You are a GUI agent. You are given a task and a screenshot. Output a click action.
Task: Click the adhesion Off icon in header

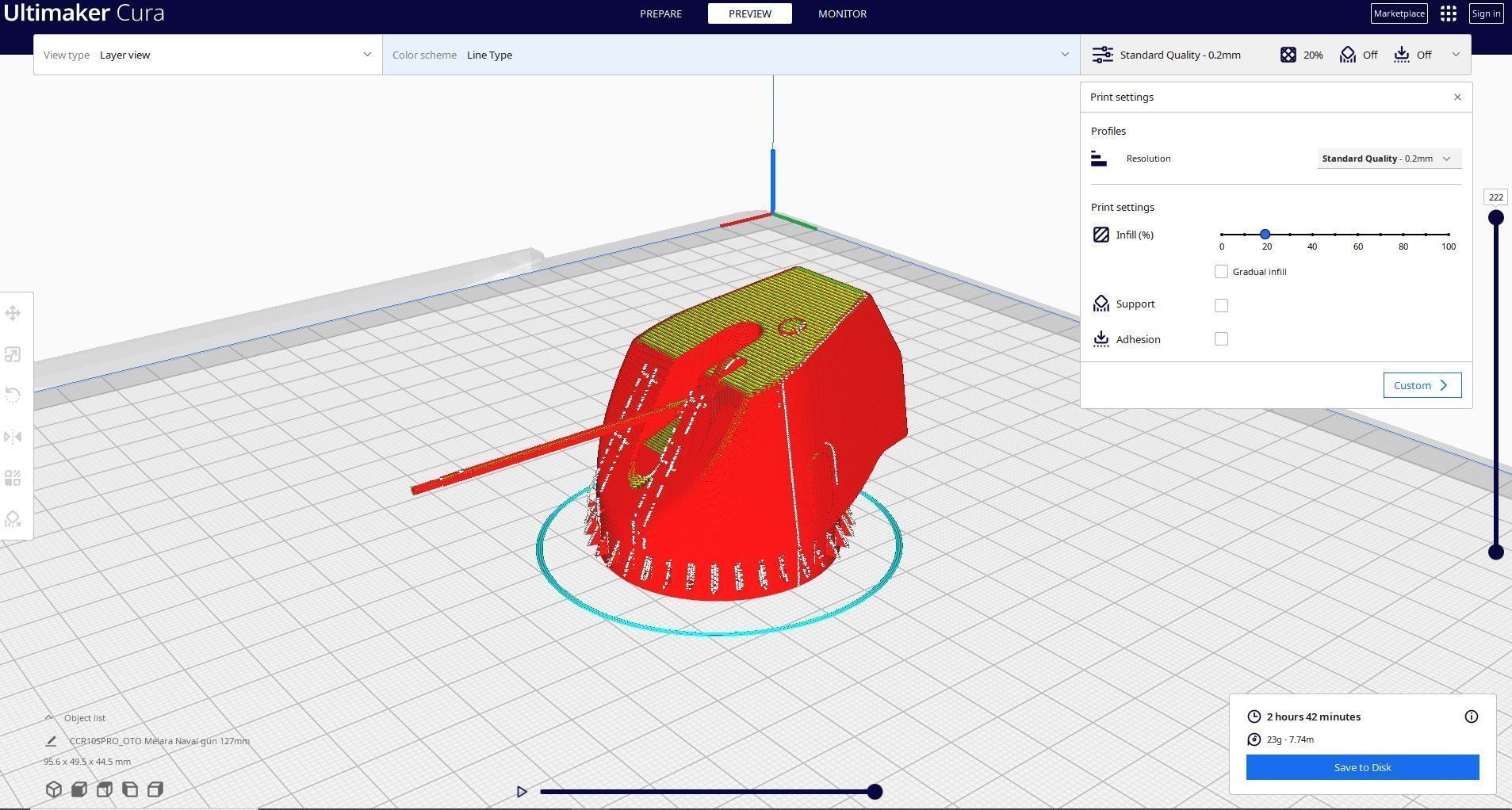1402,55
